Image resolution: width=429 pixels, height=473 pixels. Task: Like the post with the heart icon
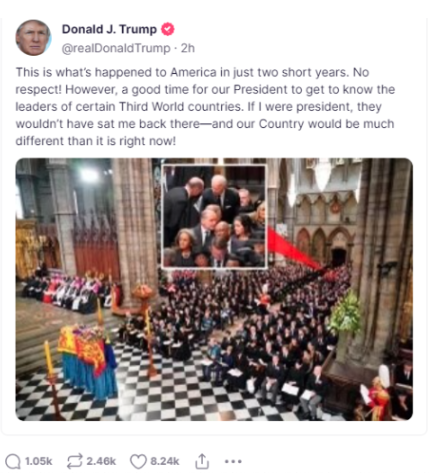[x=138, y=462]
